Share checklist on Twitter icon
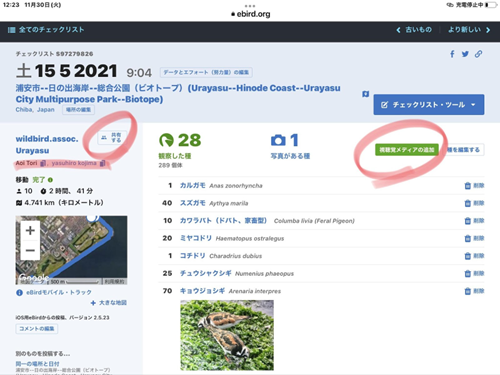 click(465, 54)
